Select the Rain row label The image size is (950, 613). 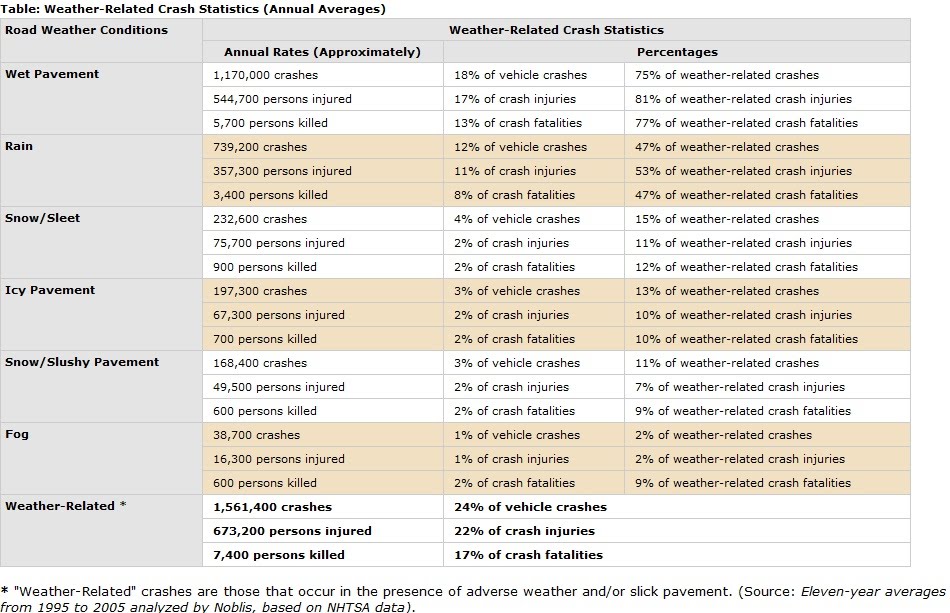[x=19, y=146]
